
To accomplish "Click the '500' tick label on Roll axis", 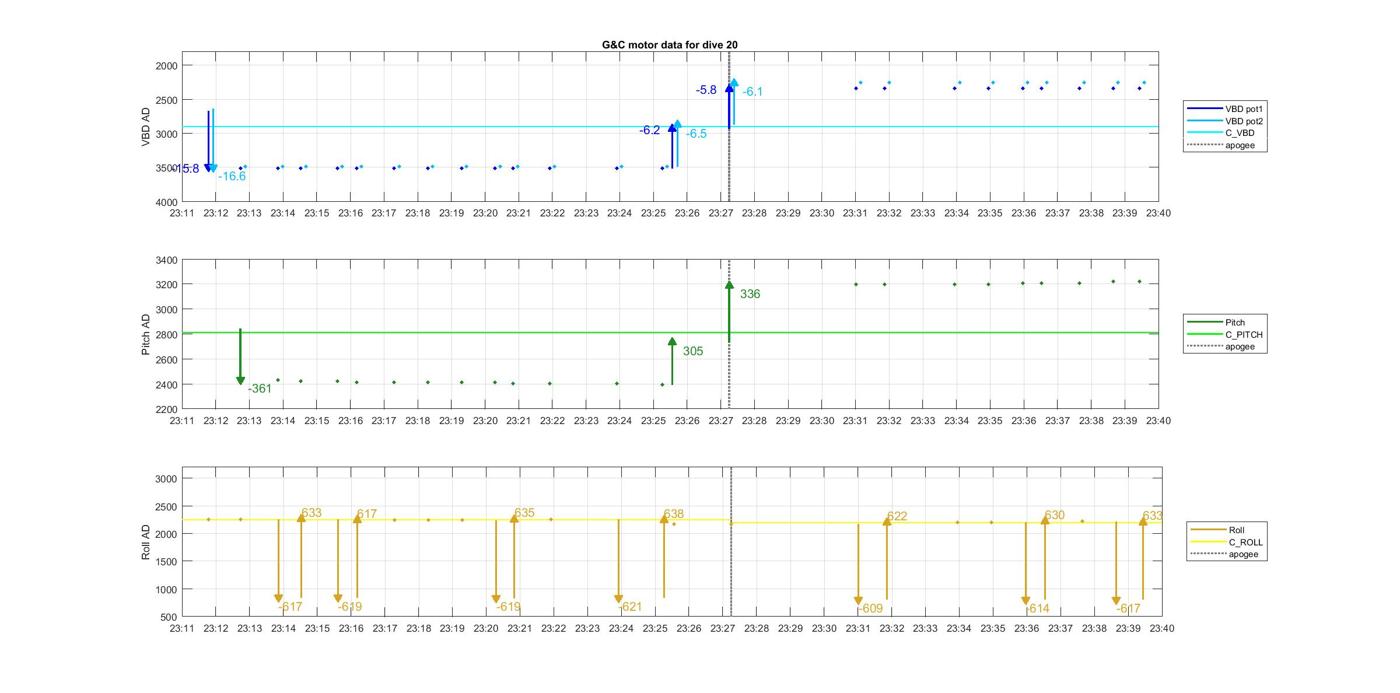I will (169, 617).
